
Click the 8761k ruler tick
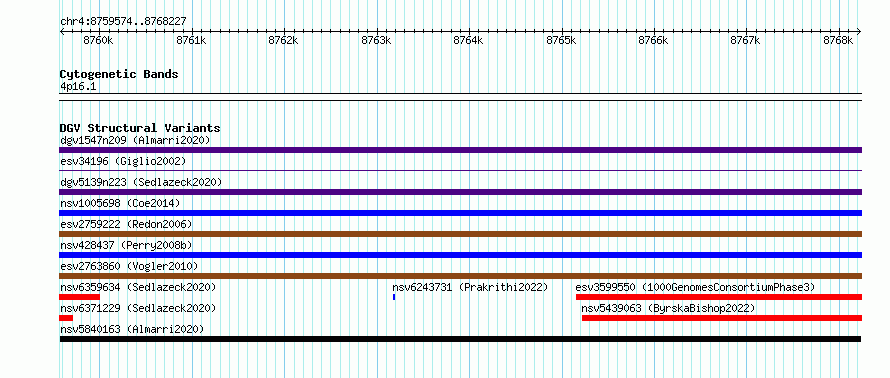pyautogui.click(x=191, y=40)
